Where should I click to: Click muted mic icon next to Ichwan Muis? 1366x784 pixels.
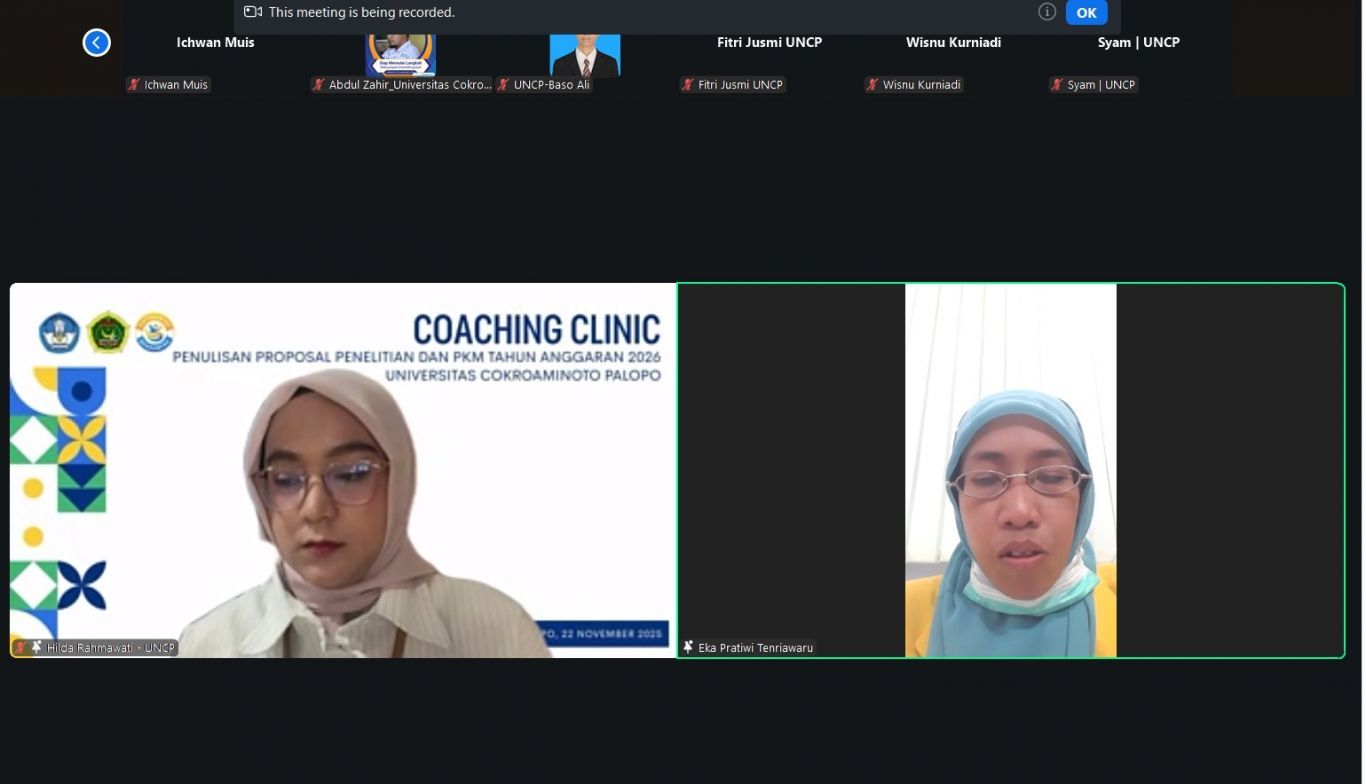[134, 85]
